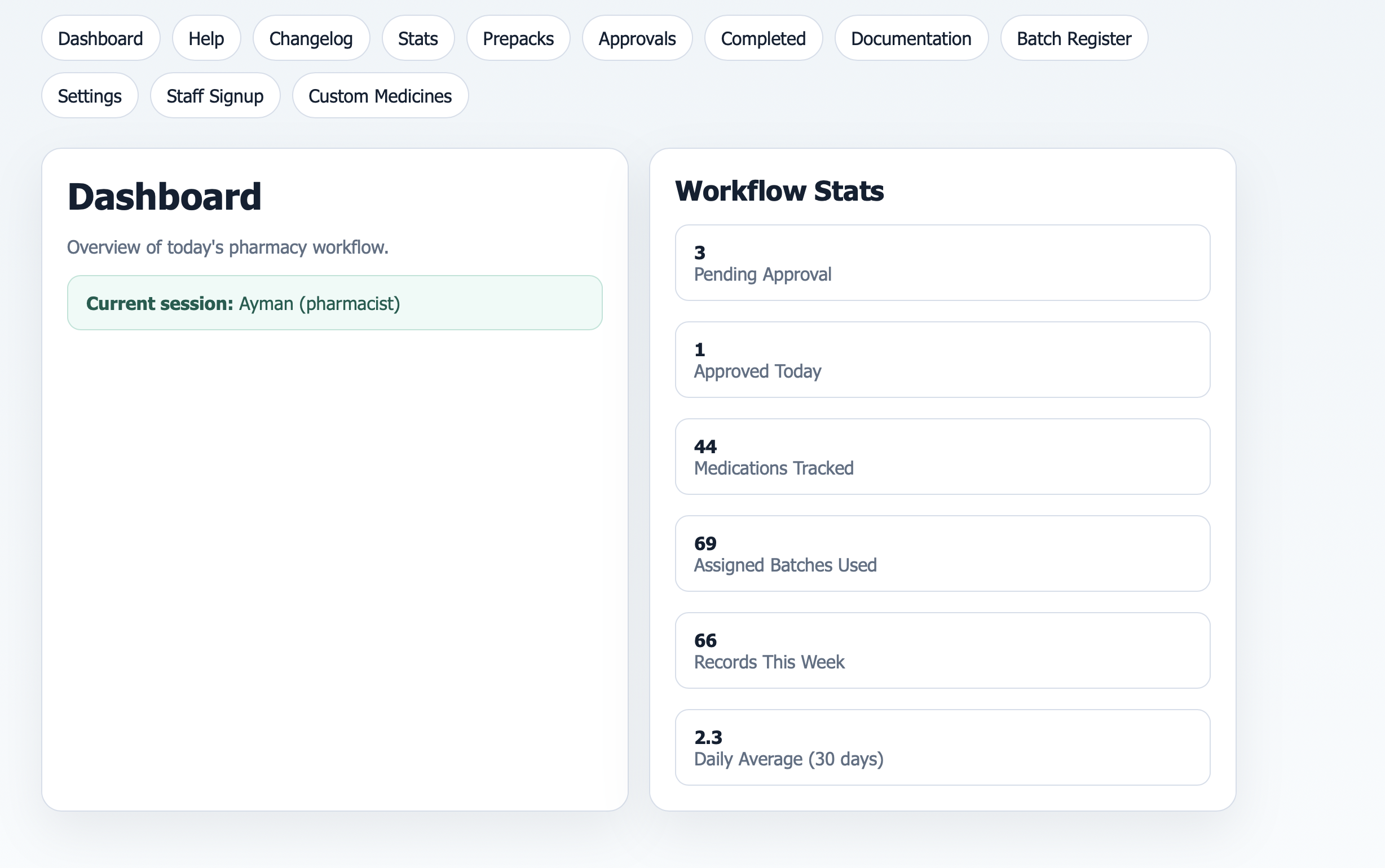Switch to the Approvals page

point(637,38)
